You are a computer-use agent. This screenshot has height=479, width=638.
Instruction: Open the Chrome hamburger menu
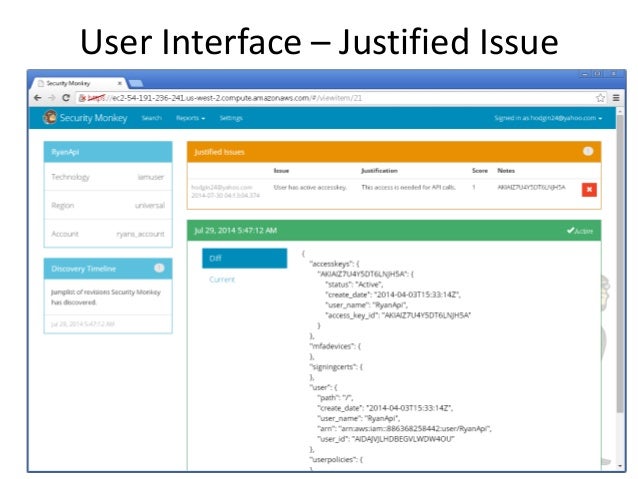click(616, 98)
